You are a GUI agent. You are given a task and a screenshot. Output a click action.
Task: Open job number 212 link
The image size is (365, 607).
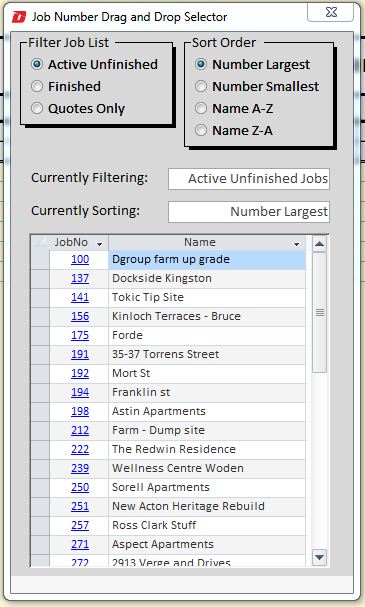coord(80,430)
